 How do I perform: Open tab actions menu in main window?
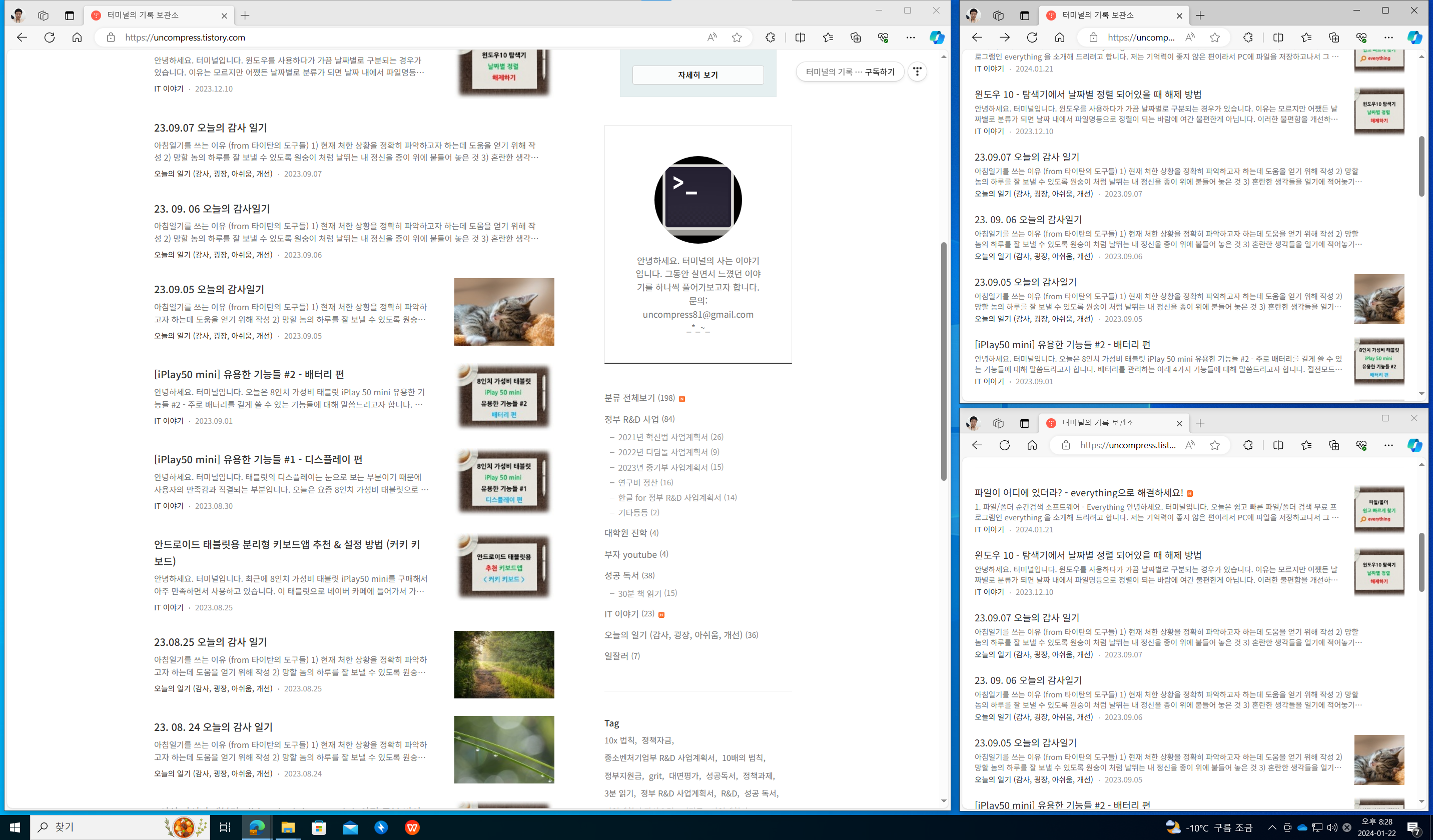(x=70, y=16)
